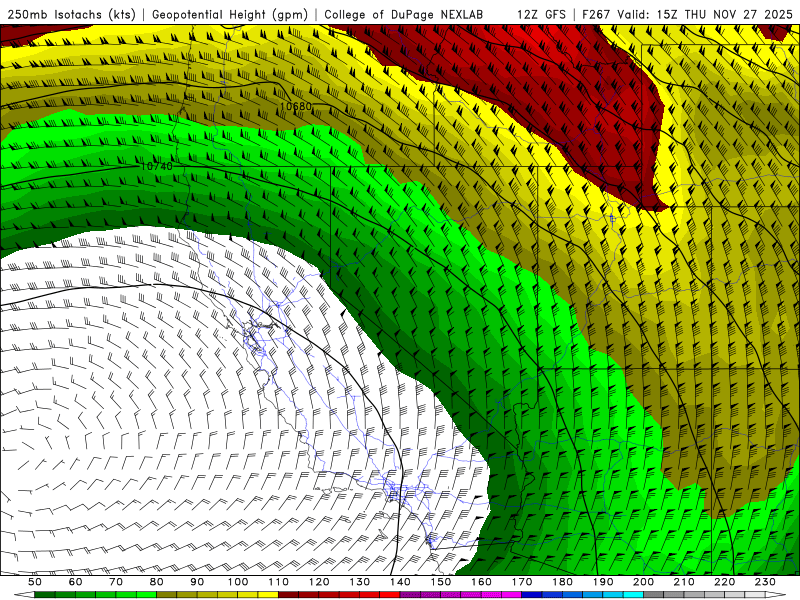Click the 'Geopotential Height (gpm)' header text
Viewport: 800px width, 600px height.
point(230,14)
